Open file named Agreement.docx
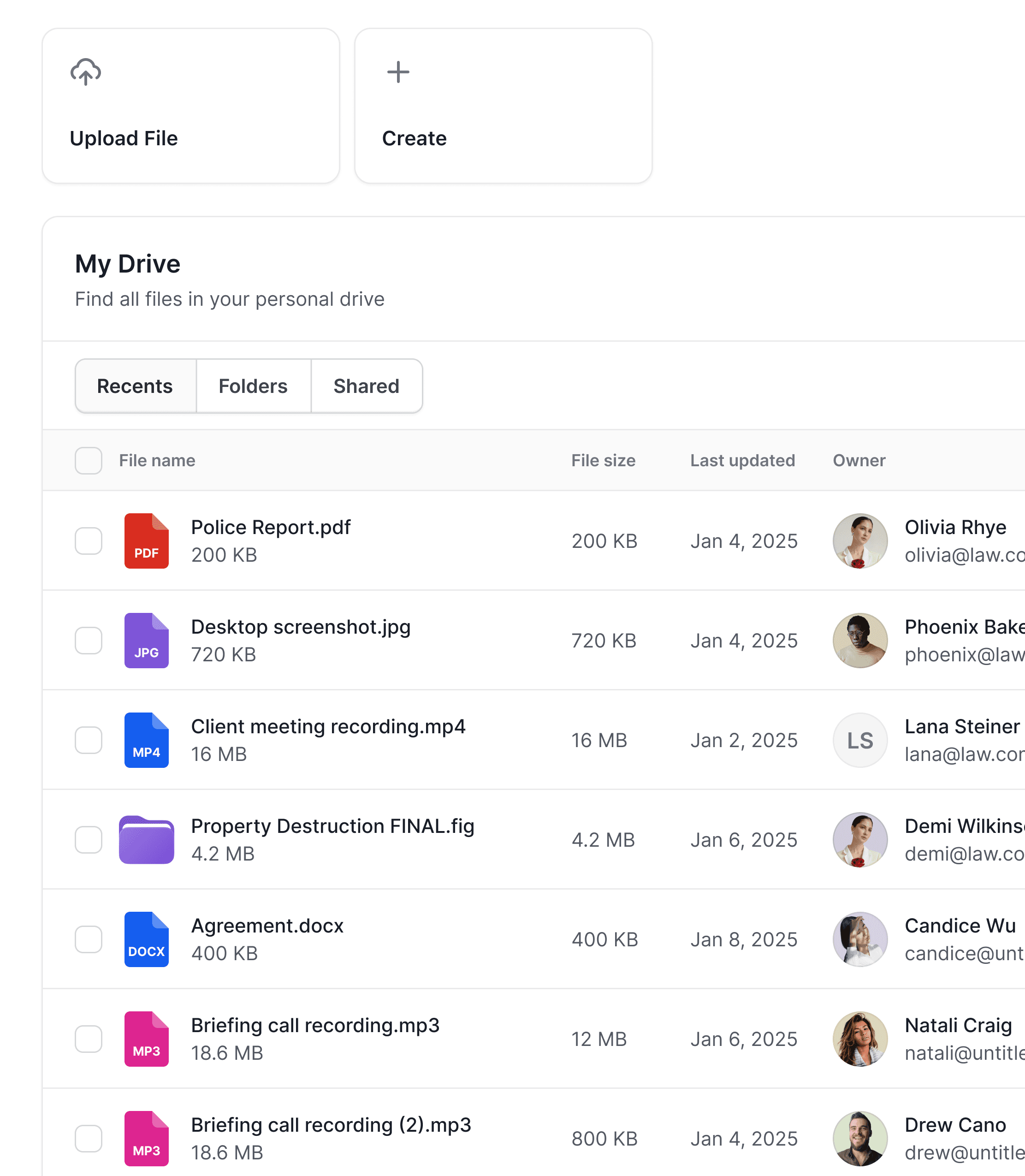 [267, 925]
